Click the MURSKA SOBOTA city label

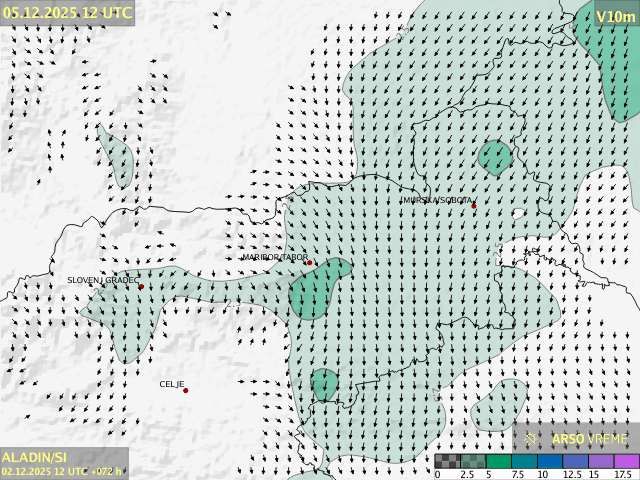click(x=437, y=201)
